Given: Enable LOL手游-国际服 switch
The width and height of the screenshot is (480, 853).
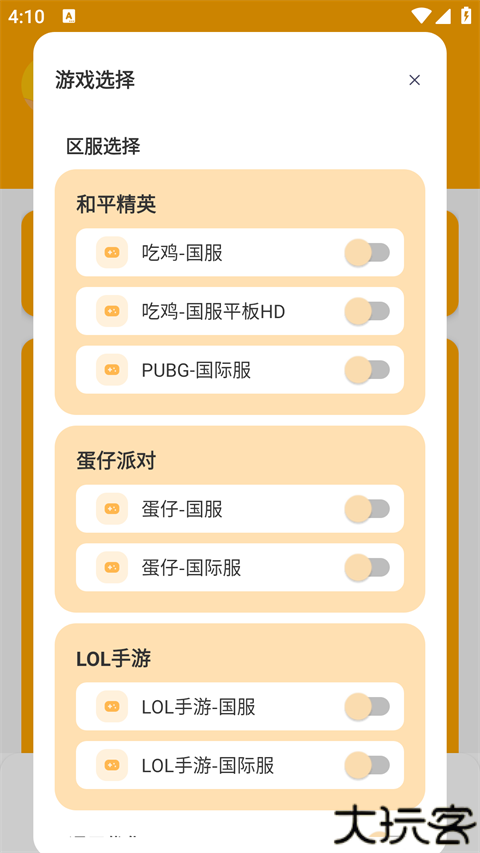Looking at the screenshot, I should coord(367,765).
